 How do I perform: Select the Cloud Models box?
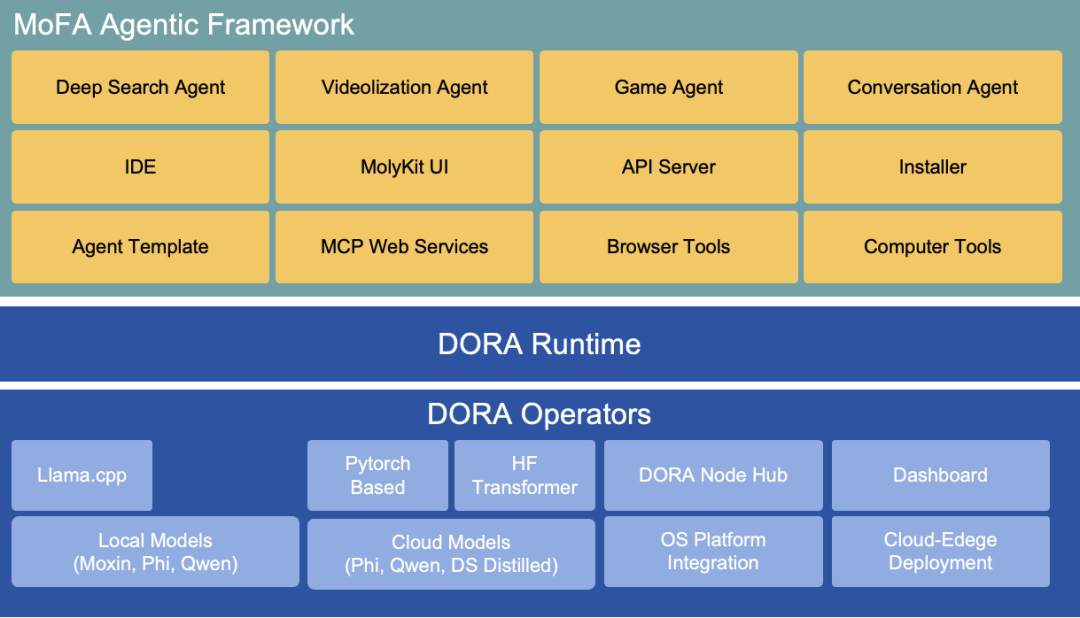click(x=451, y=554)
